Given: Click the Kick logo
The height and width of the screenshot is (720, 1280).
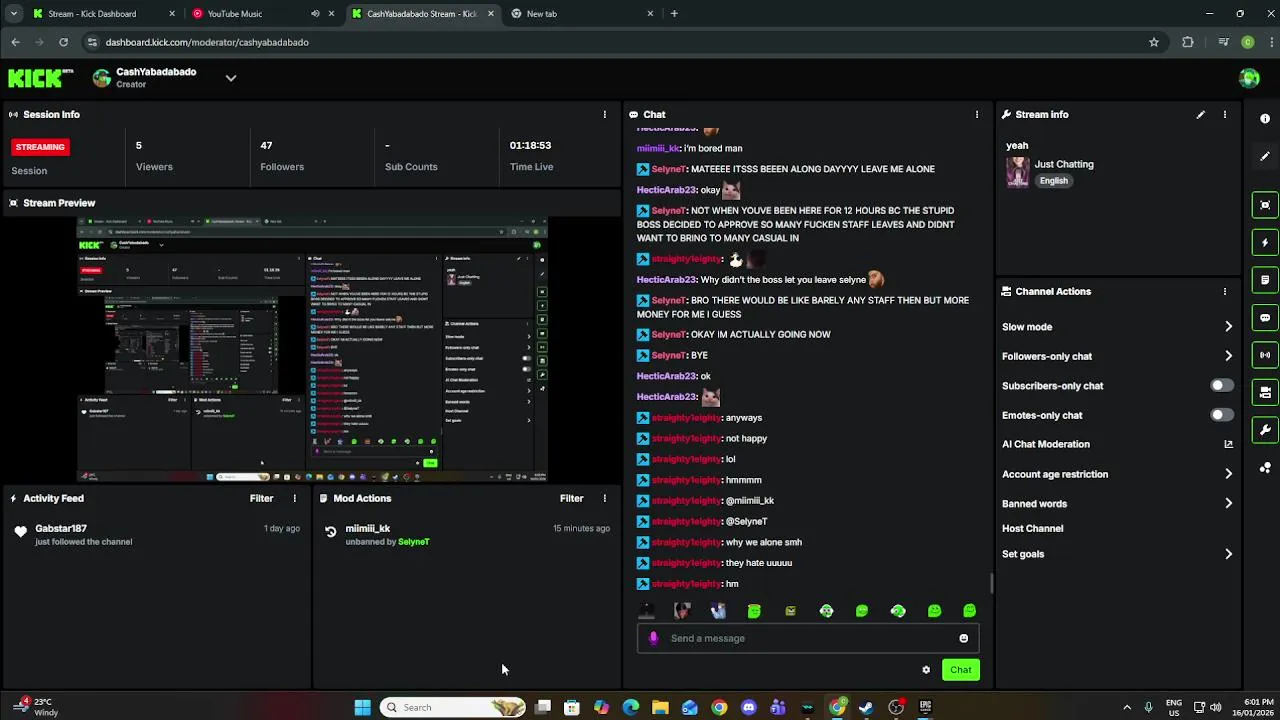Looking at the screenshot, I should (x=41, y=77).
